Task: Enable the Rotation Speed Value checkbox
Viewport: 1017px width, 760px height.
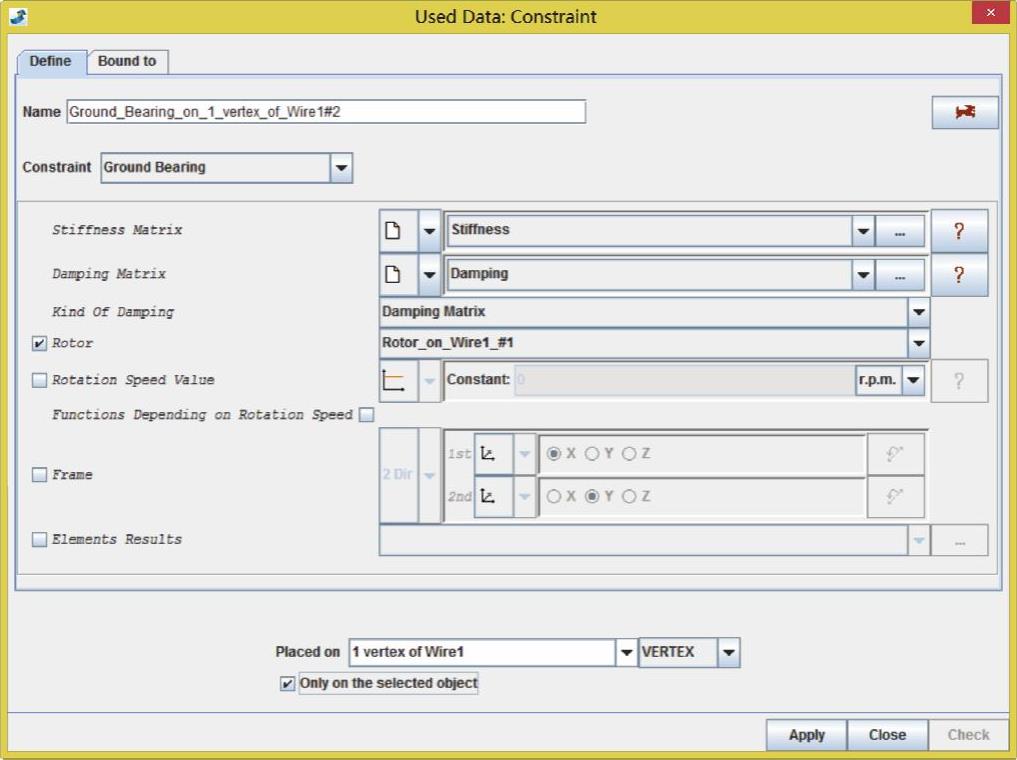Action: 40,380
